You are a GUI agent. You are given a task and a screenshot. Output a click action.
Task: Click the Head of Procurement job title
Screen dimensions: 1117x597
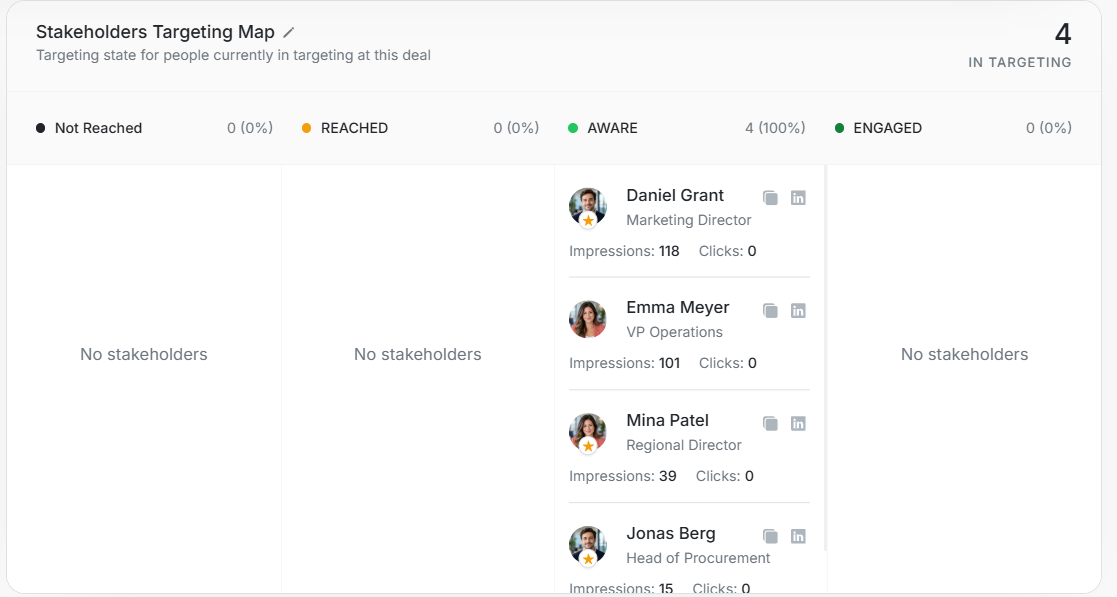(x=698, y=558)
